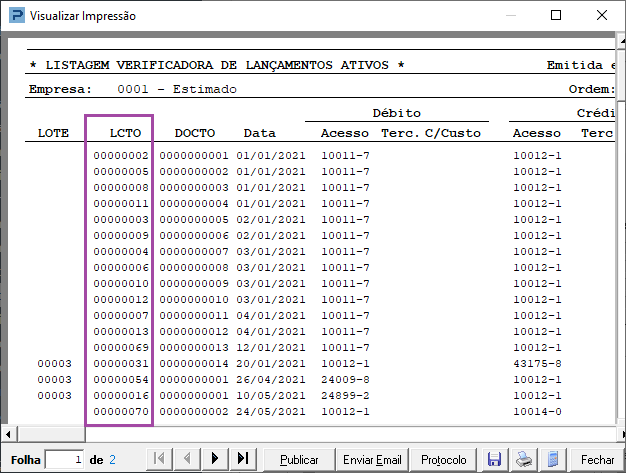Image resolution: width=626 pixels, height=473 pixels.
Task: Go to the previous page
Action: pyautogui.click(x=186, y=459)
